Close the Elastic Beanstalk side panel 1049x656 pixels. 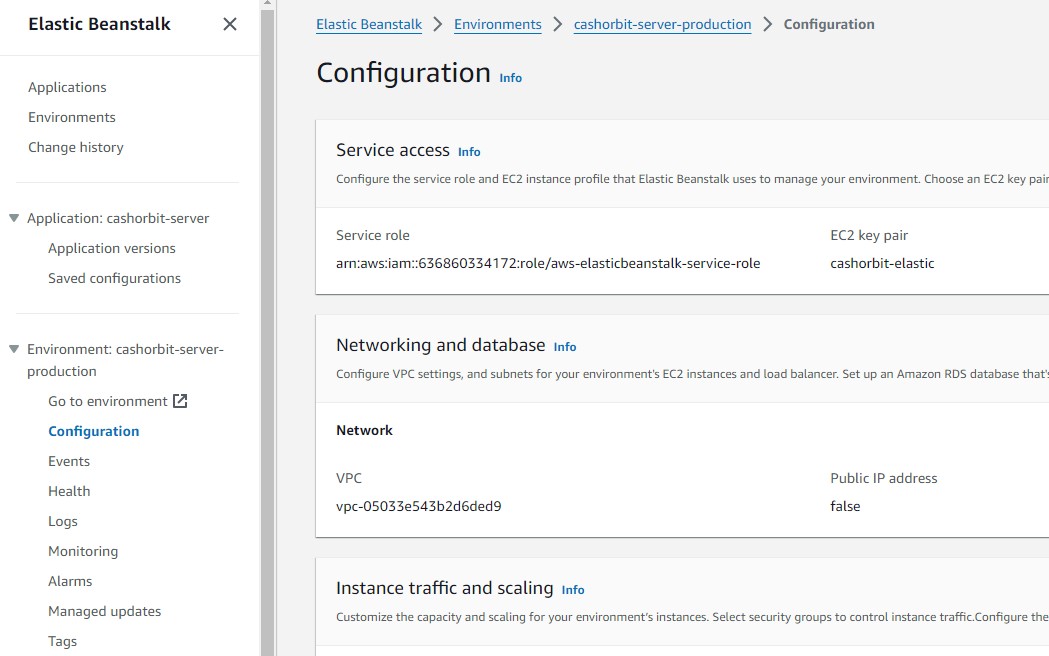(230, 24)
